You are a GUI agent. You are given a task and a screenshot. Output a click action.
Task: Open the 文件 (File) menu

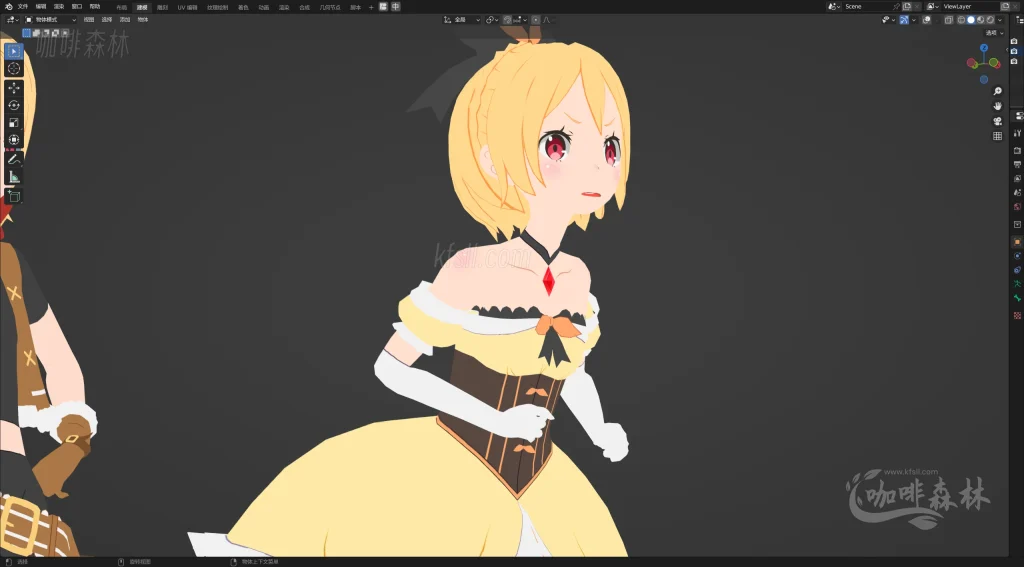point(23,7)
